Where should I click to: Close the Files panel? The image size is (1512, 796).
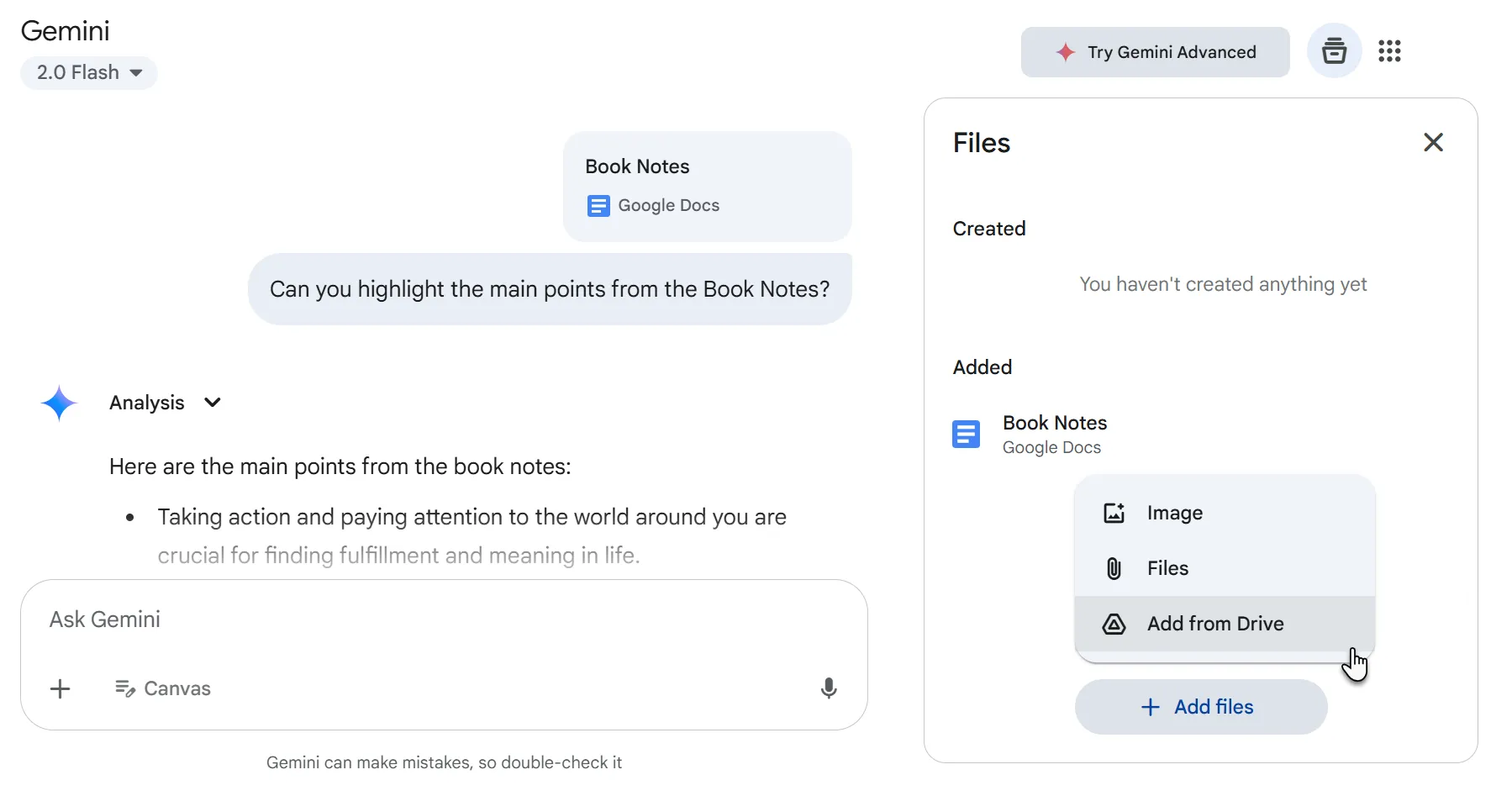click(x=1433, y=142)
